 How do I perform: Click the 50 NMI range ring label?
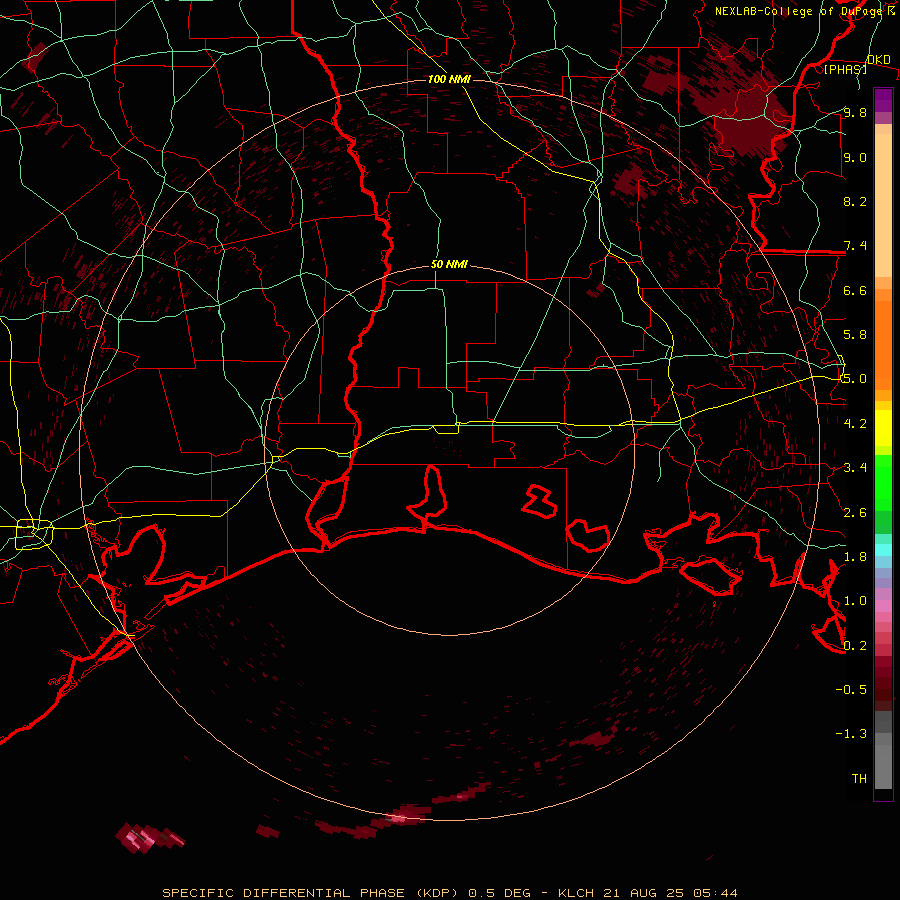point(449,265)
